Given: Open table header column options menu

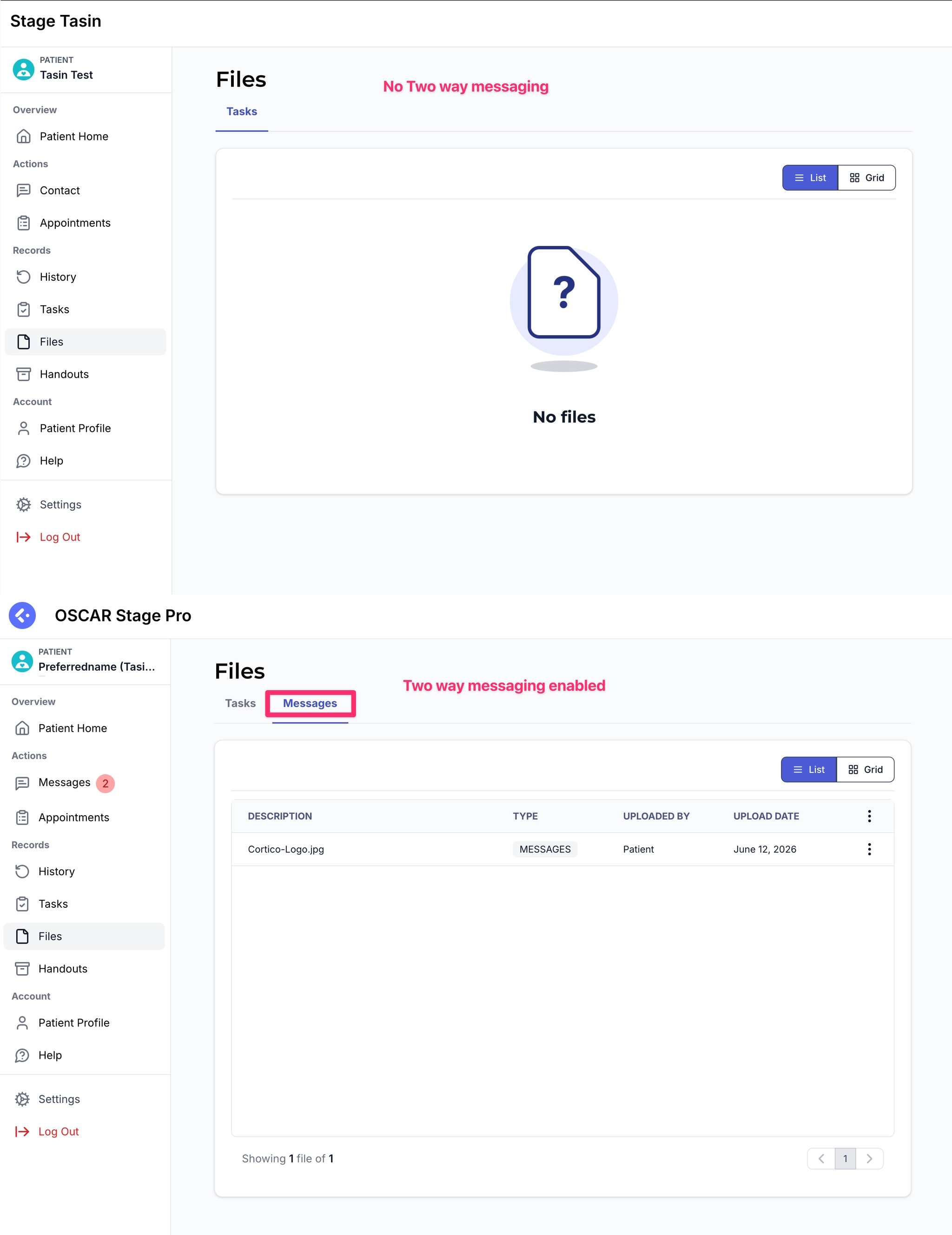Looking at the screenshot, I should pos(869,816).
